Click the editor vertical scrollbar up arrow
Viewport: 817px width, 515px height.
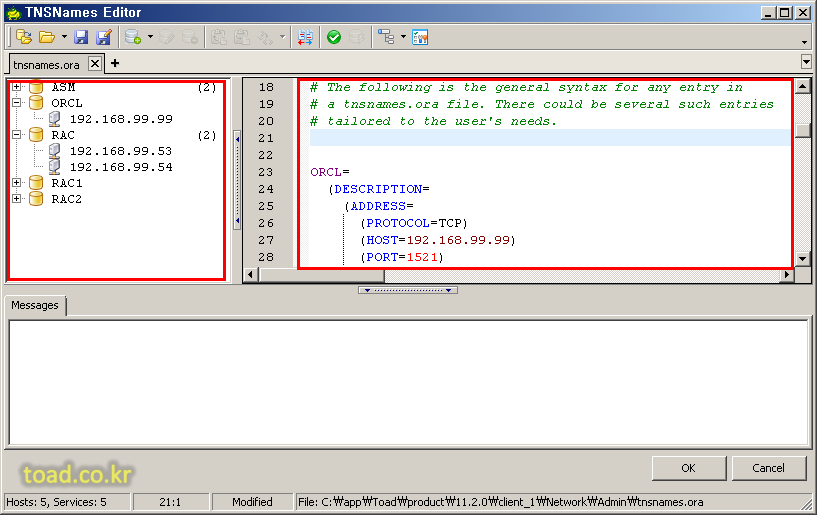[803, 85]
